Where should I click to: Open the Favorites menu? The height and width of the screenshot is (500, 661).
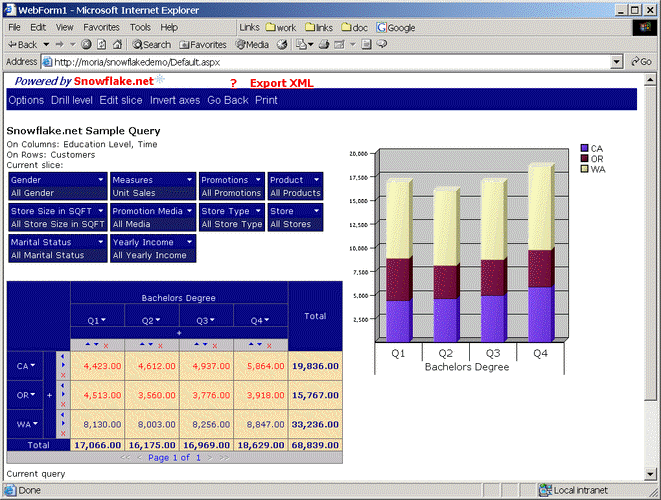(101, 27)
